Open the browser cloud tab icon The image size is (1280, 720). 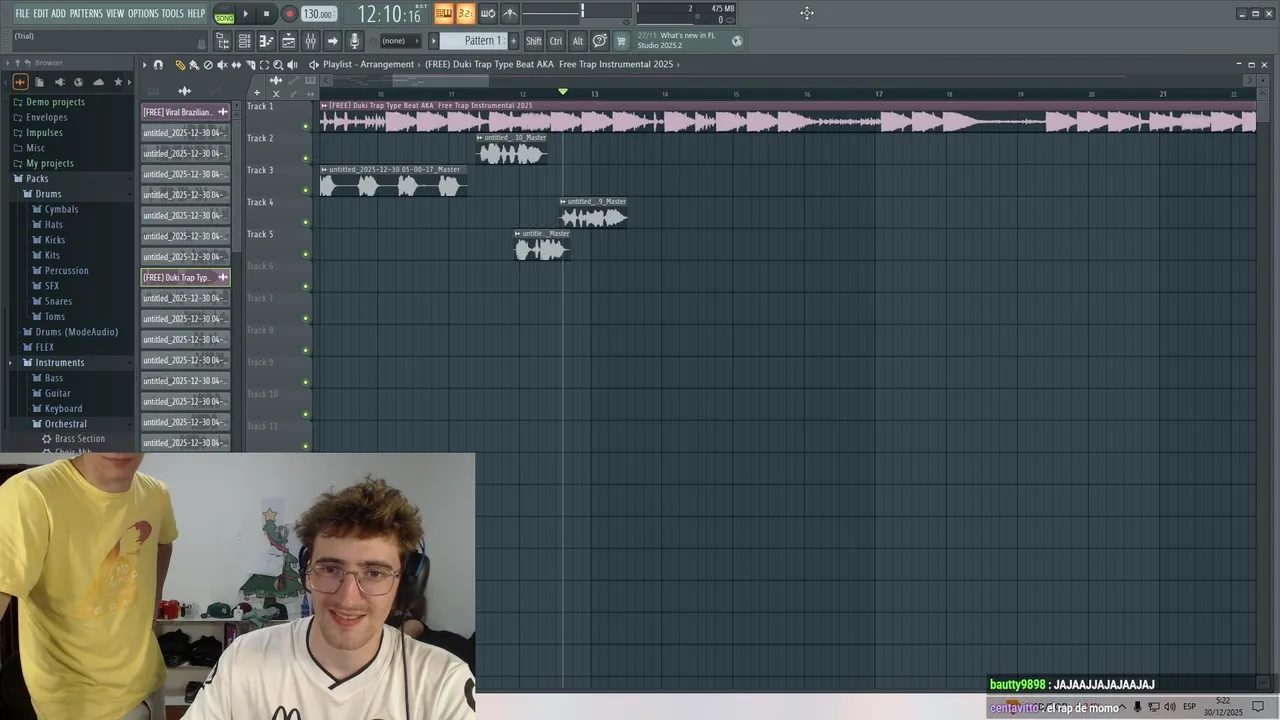click(x=98, y=82)
